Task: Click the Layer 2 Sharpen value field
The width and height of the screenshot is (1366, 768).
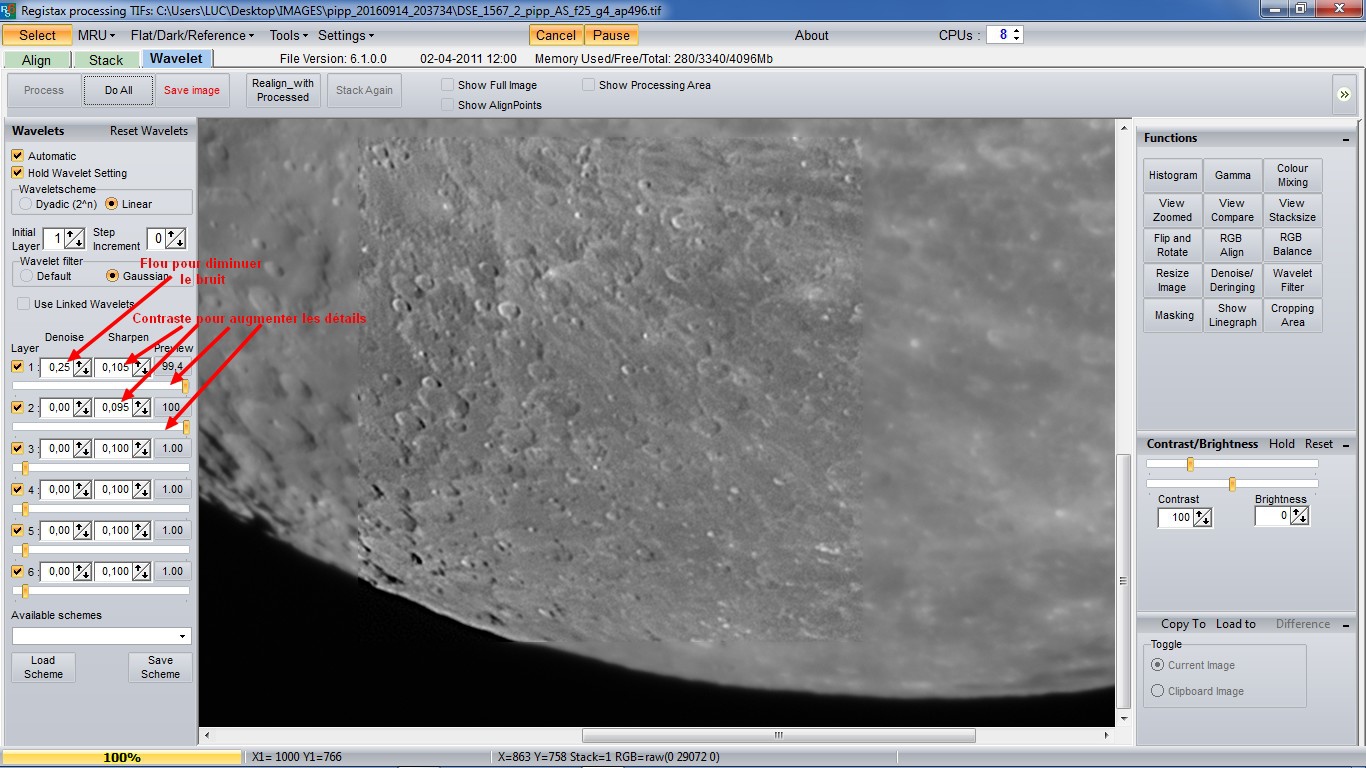Action: click(113, 408)
